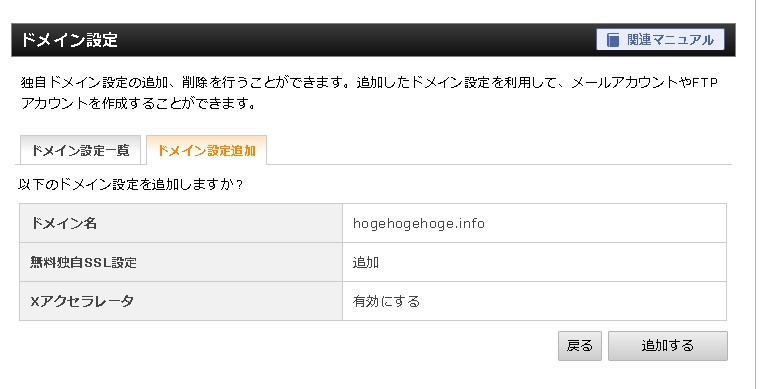Click empty cell space right of 有効にする
764x389 pixels.
pyautogui.click(x=573, y=301)
